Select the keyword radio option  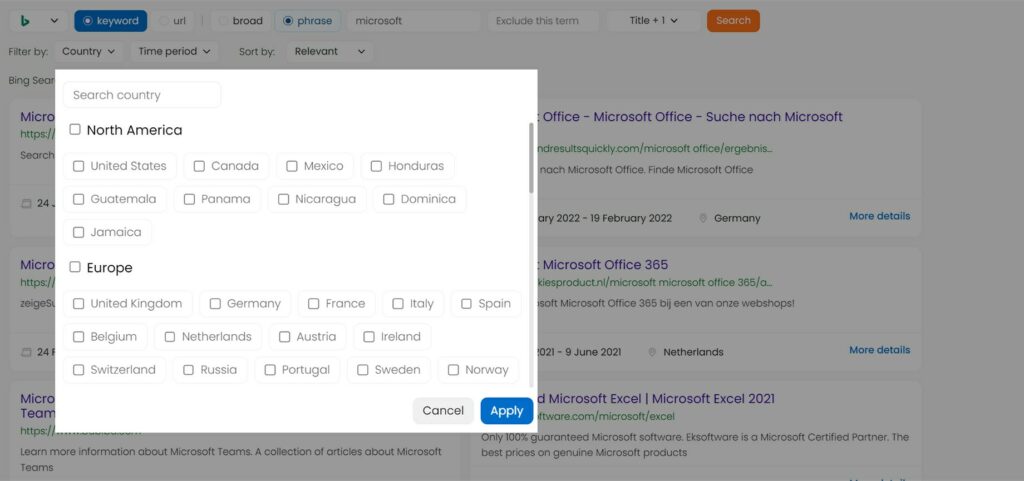[x=111, y=21]
